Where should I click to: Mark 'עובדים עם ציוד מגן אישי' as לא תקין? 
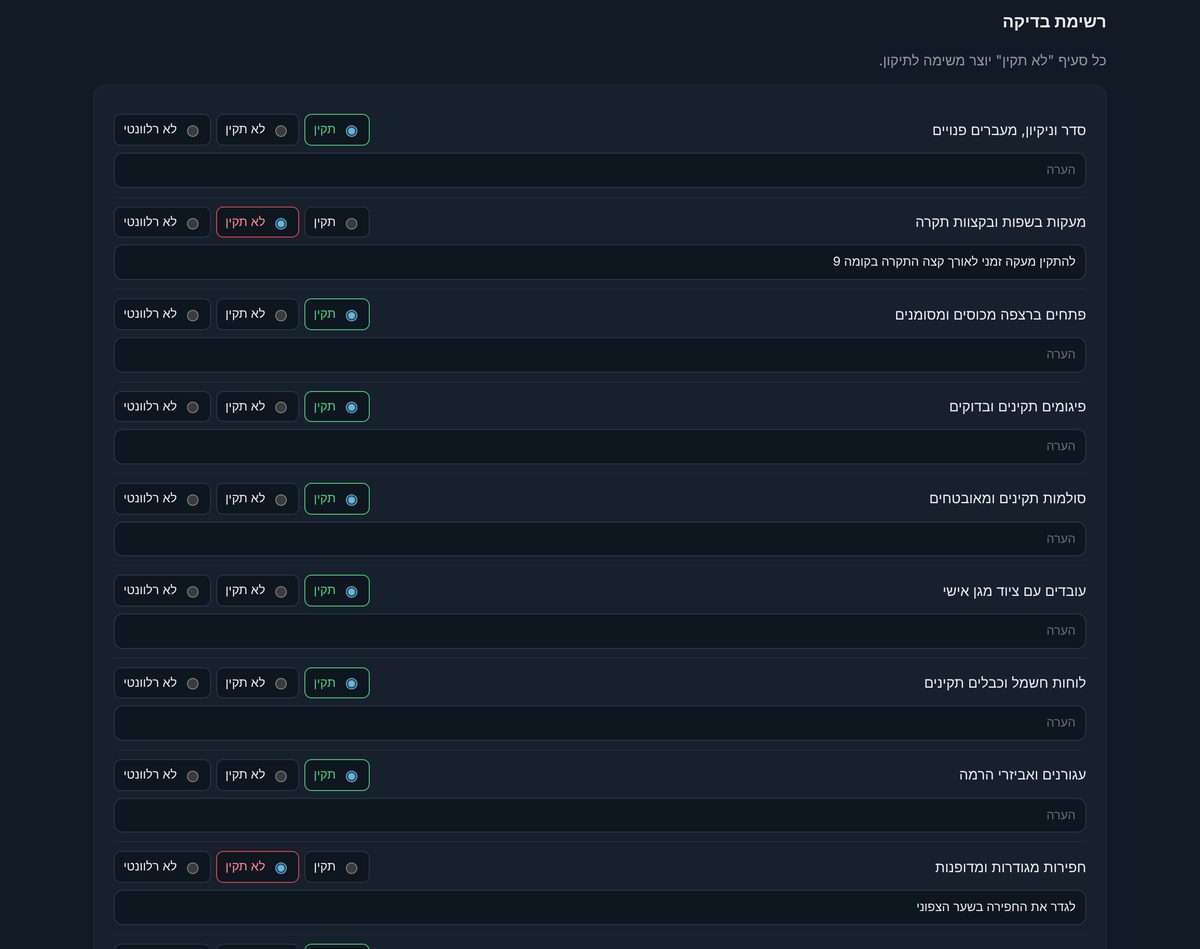257,591
